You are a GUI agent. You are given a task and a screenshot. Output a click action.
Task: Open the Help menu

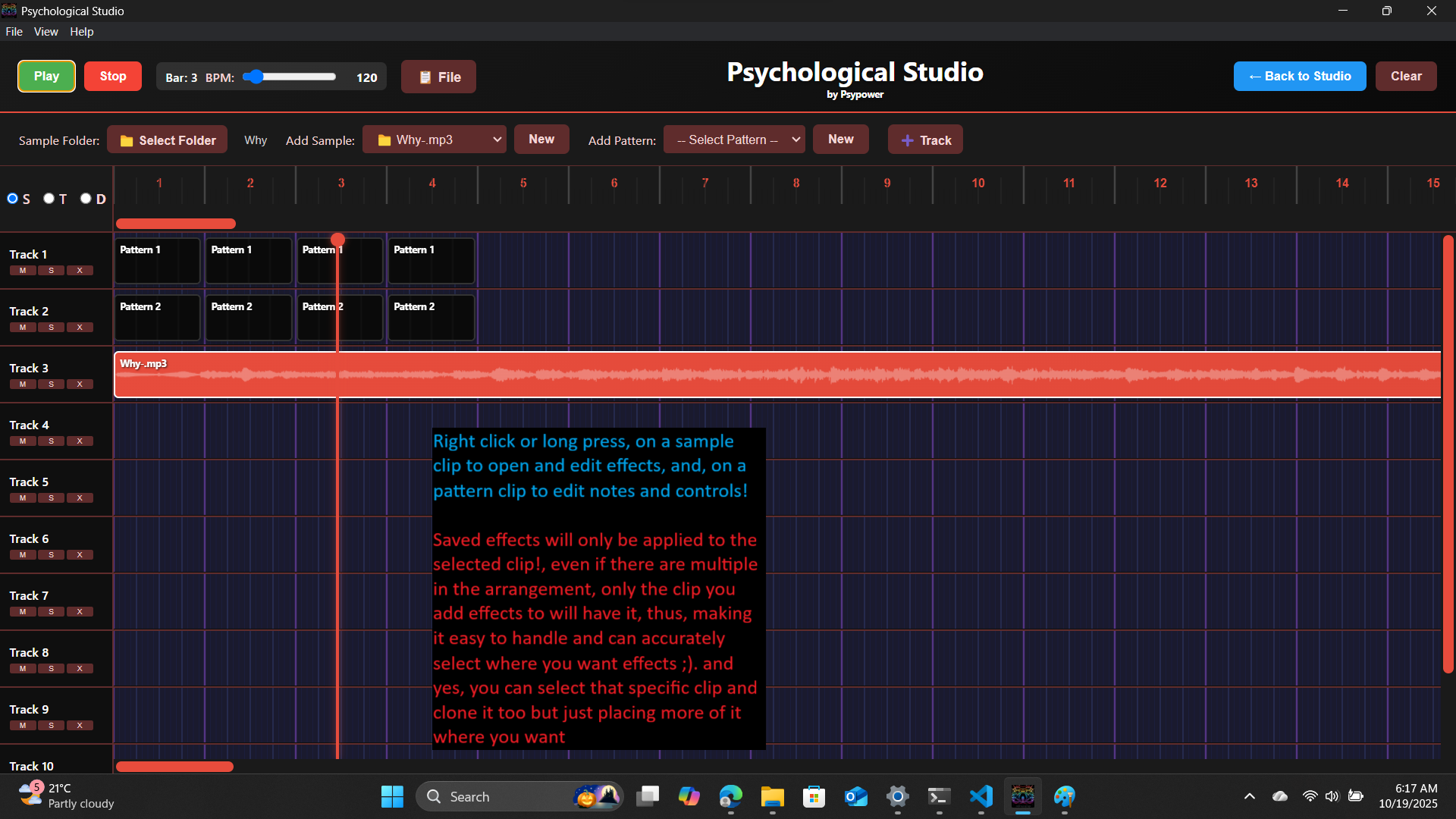click(81, 32)
